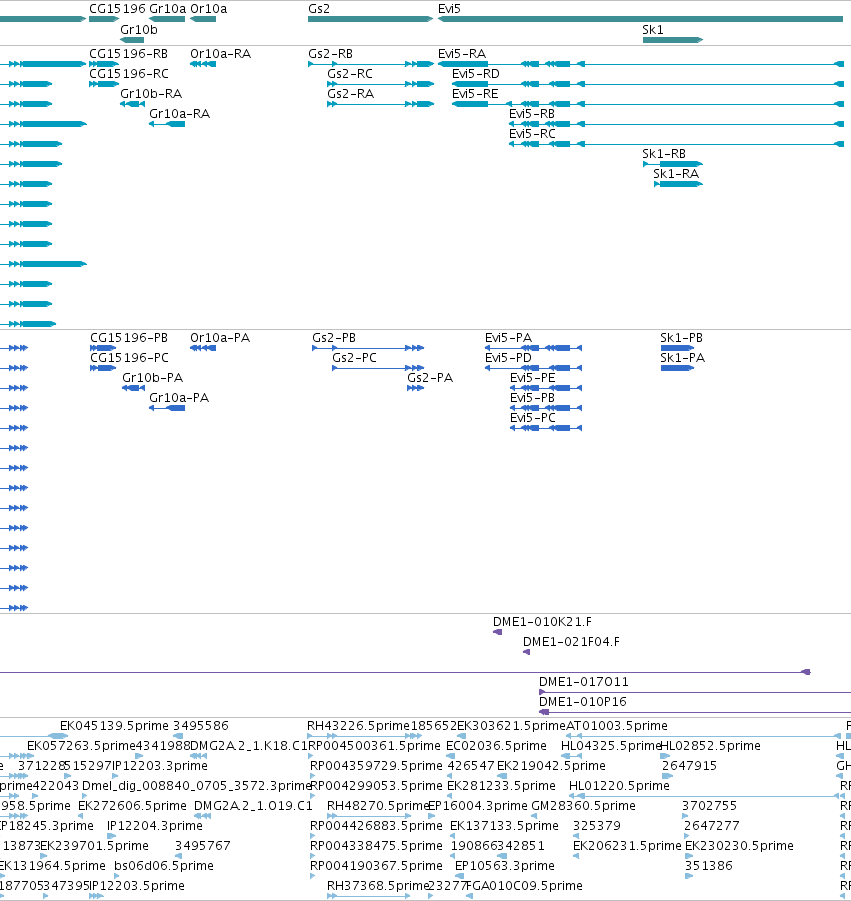This screenshot has height=901, width=851.
Task: Select transcript Sk1-RB
Action: 664,154
